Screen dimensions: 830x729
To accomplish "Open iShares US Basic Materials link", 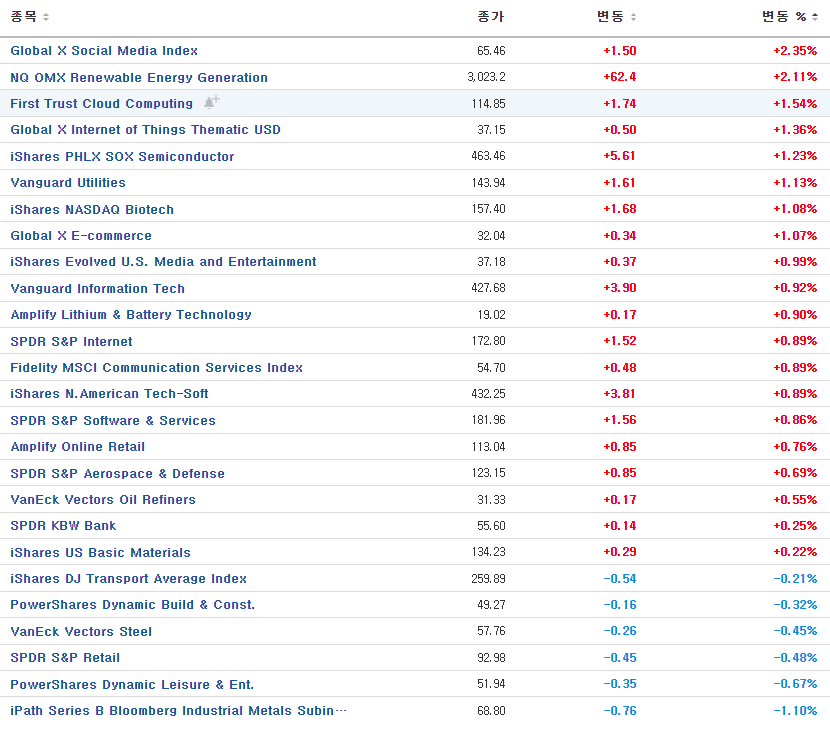I will (101, 553).
